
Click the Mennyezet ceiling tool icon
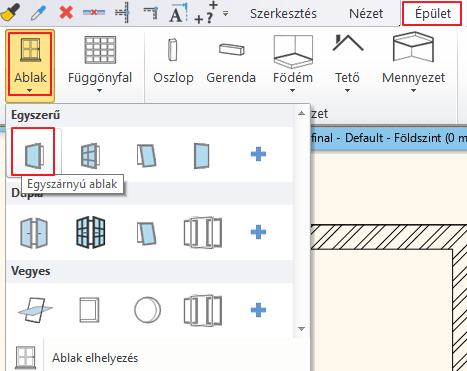tap(413, 48)
